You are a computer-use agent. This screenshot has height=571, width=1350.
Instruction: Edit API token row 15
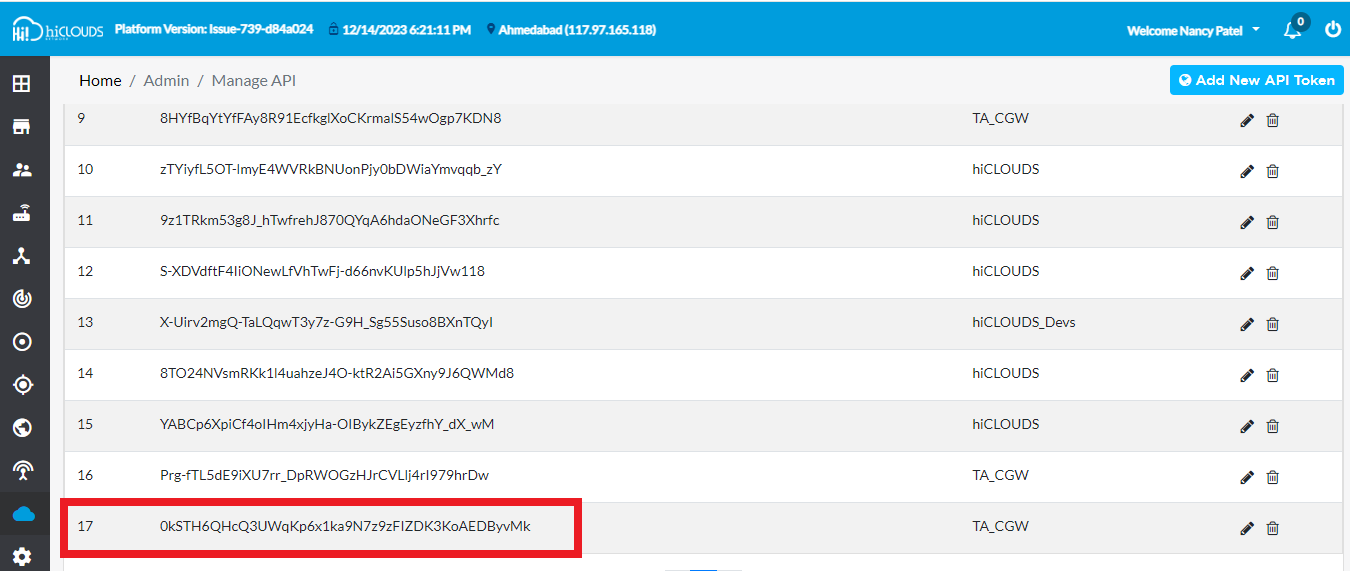point(1247,426)
